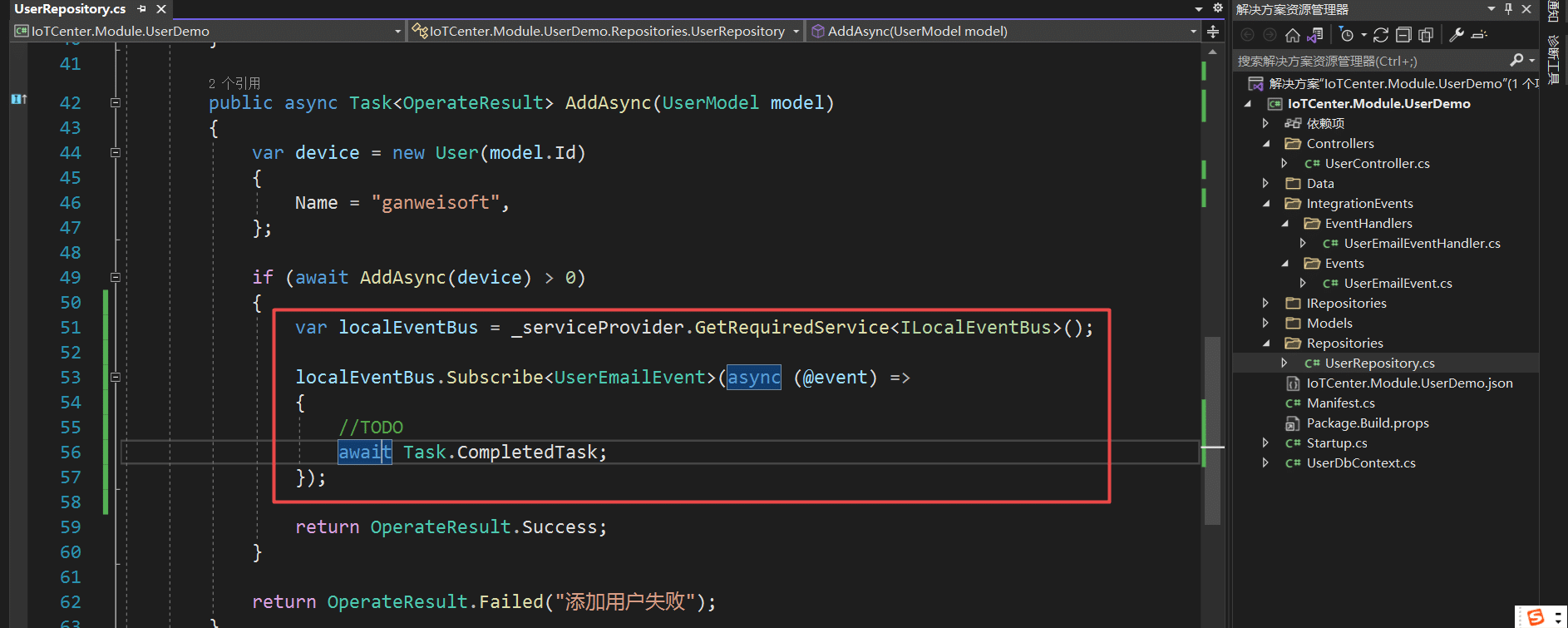Switch between solutions and folder views icon
Image resolution: width=1568 pixels, height=628 pixels.
pos(1314,35)
